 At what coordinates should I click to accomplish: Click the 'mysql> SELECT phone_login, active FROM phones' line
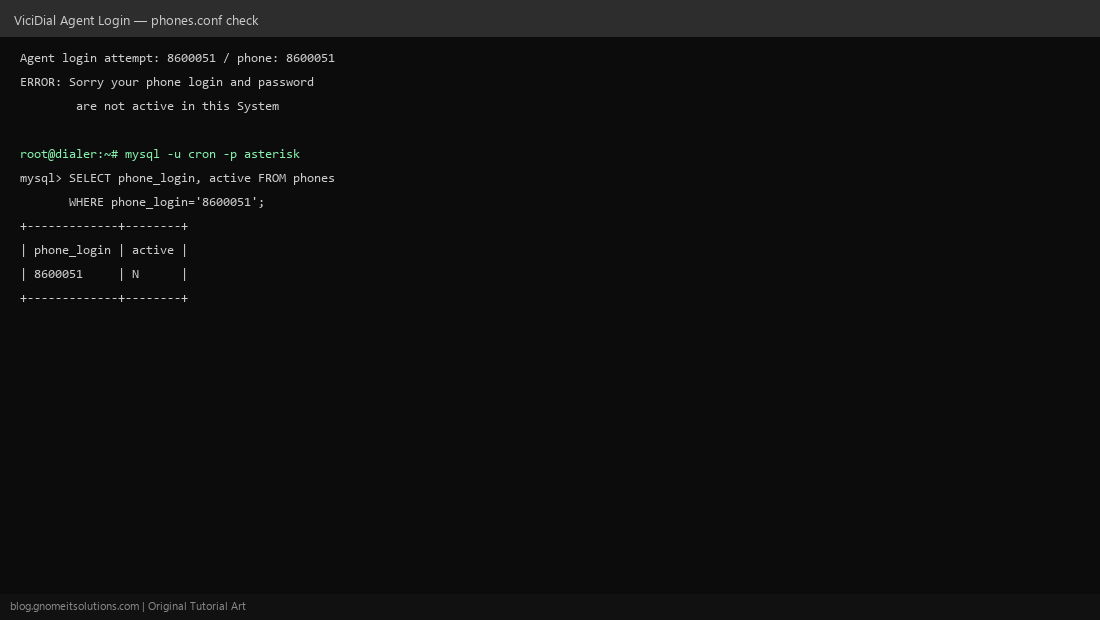click(x=177, y=178)
